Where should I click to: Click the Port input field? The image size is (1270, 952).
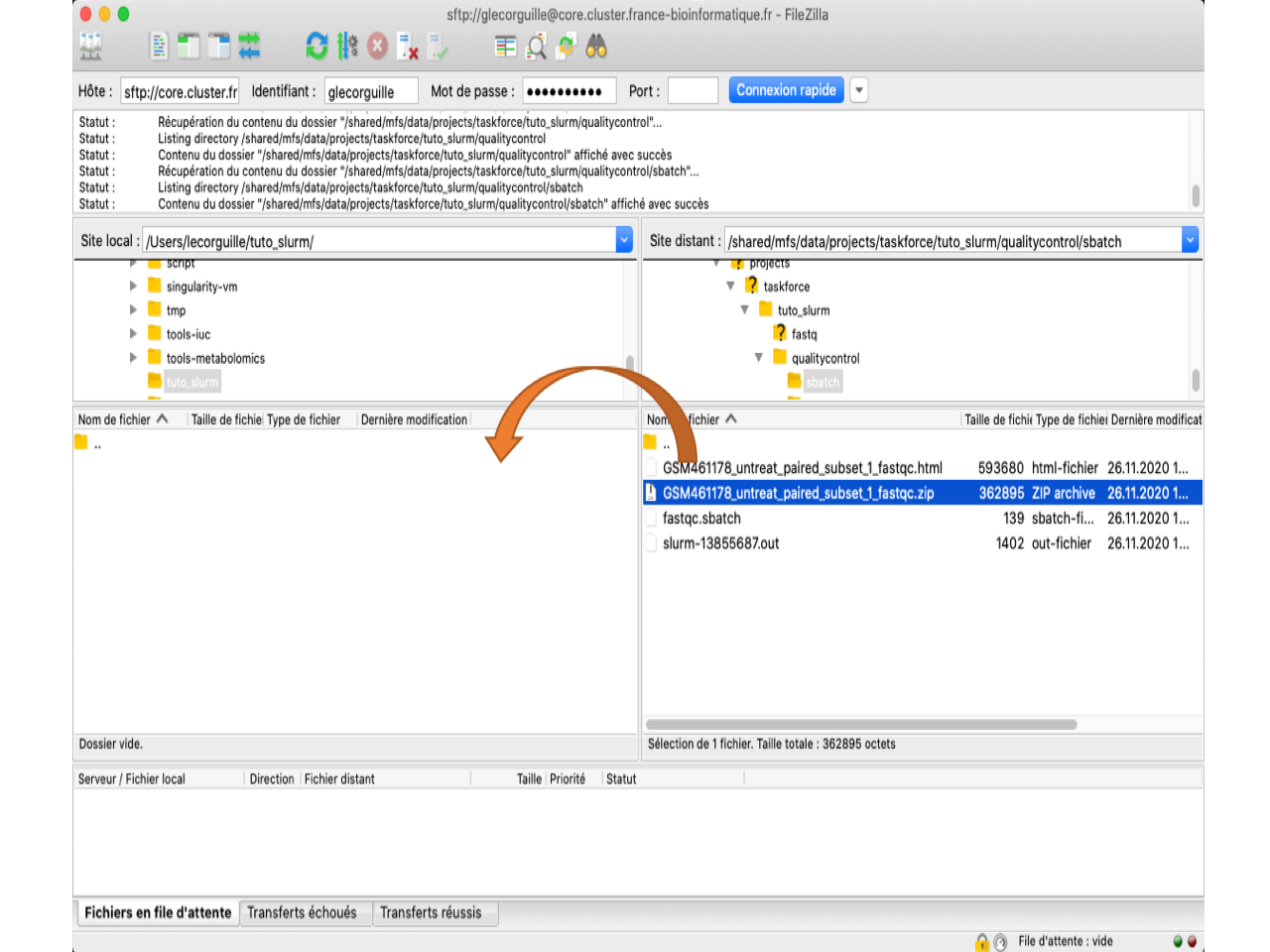pos(693,91)
